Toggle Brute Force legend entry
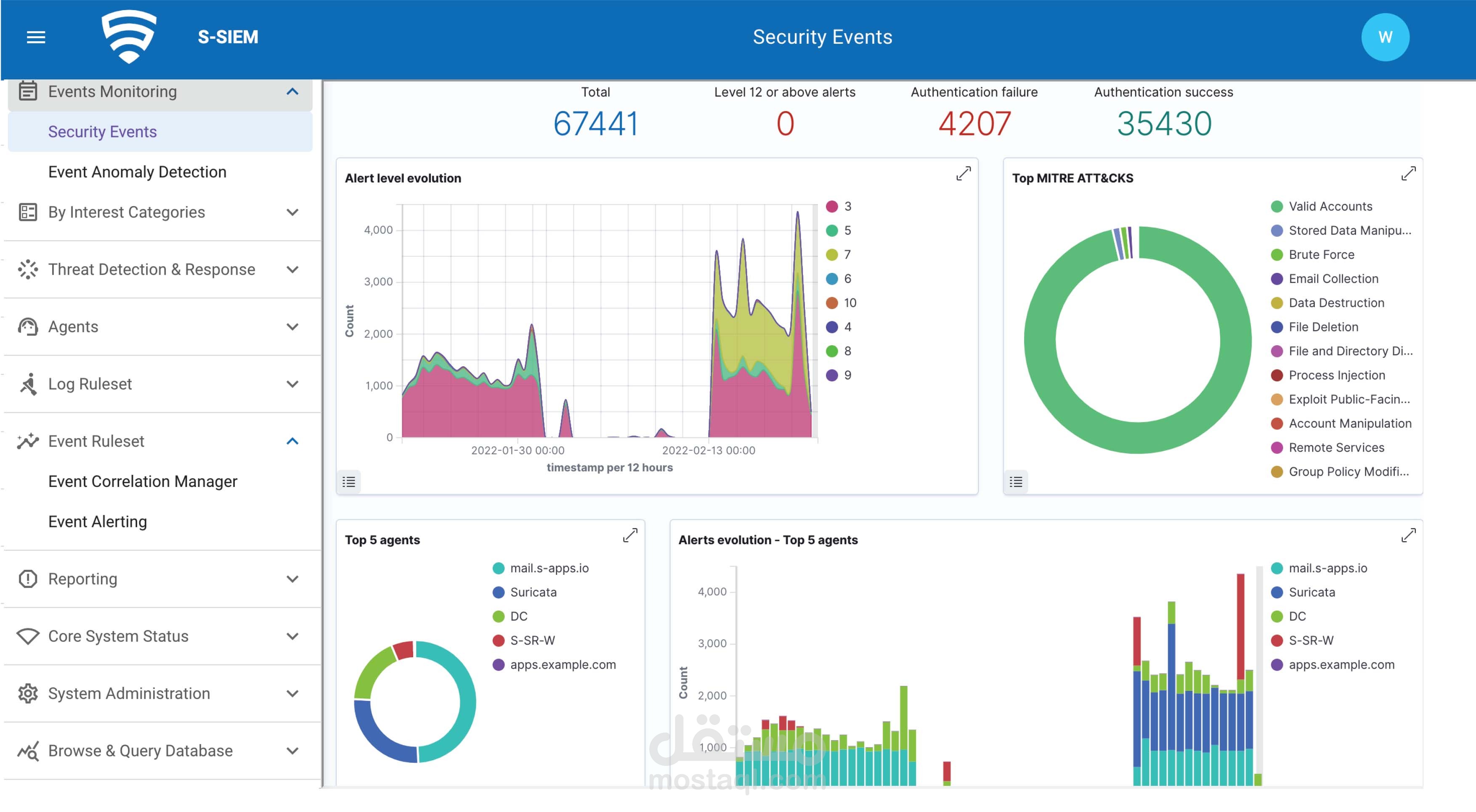Screen dimensions: 1476x812 [1312, 254]
